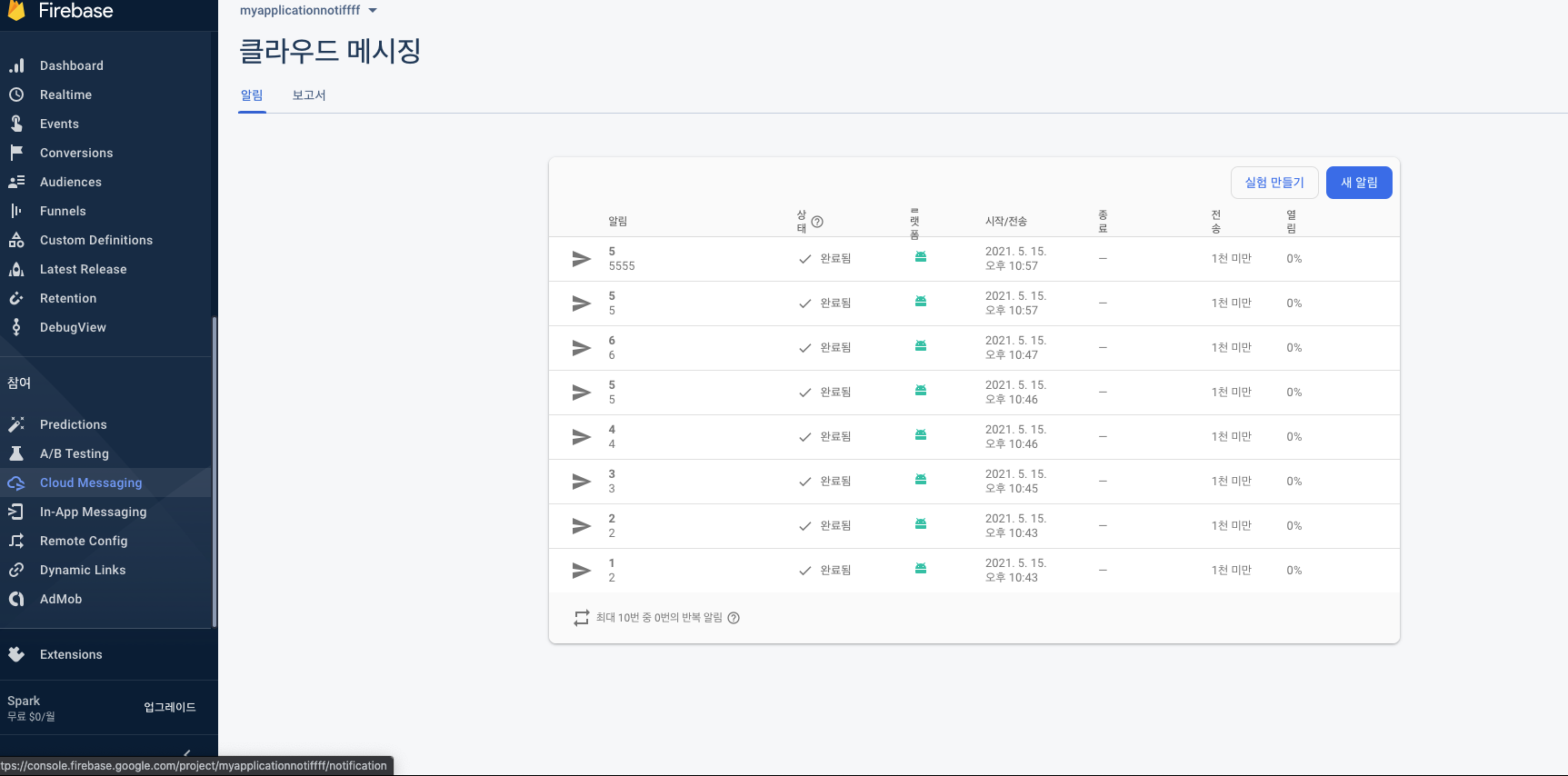Click 0% open rate in notification 4 row

point(1294,437)
